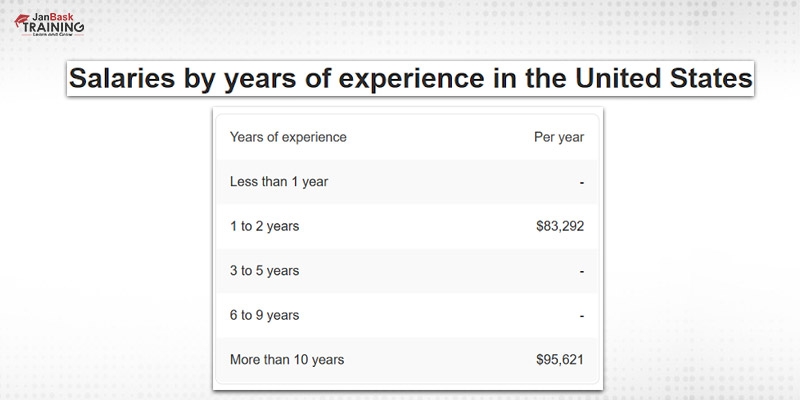Select the Years of experience column header
The width and height of the screenshot is (800, 400).
[288, 135]
